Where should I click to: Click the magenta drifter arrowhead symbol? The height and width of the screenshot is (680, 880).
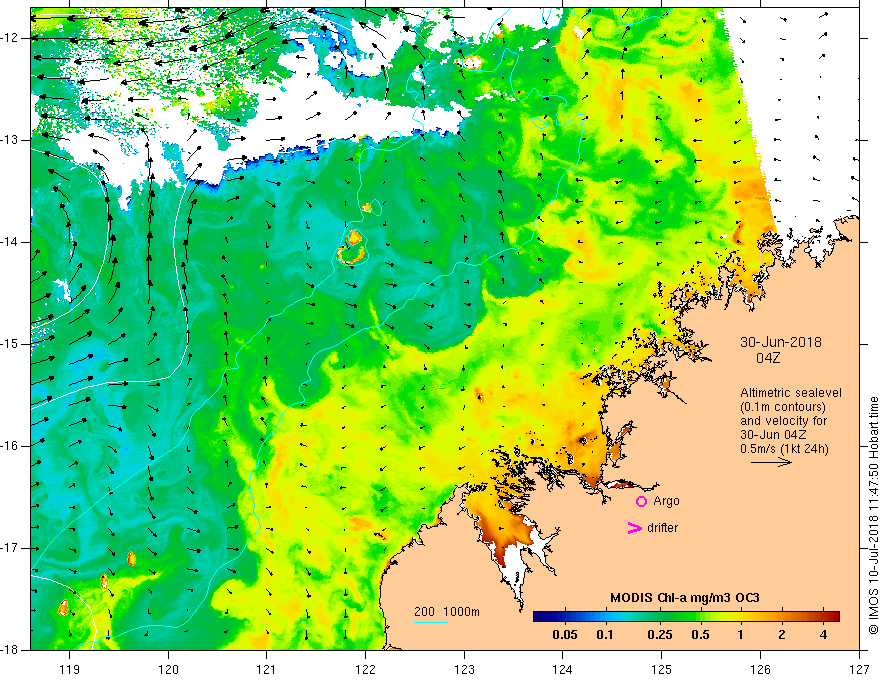(x=634, y=528)
